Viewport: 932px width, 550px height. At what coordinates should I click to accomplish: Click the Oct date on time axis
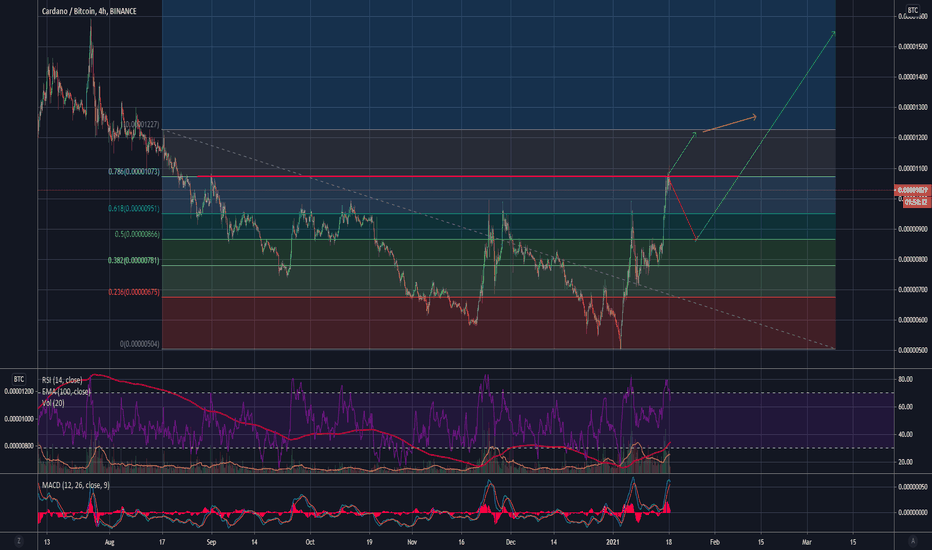(x=310, y=542)
